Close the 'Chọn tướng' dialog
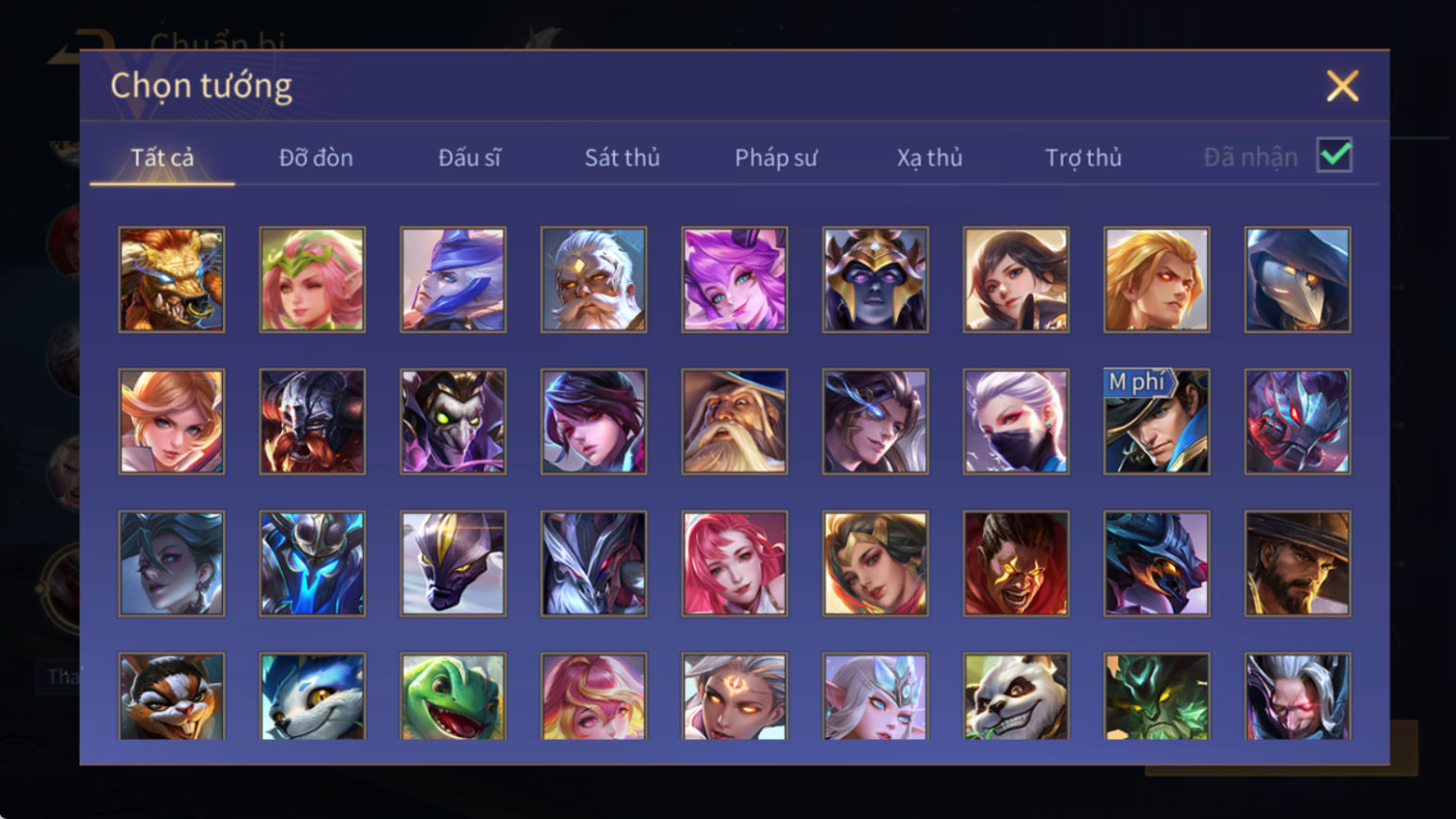The height and width of the screenshot is (819, 1456). 1342,86
